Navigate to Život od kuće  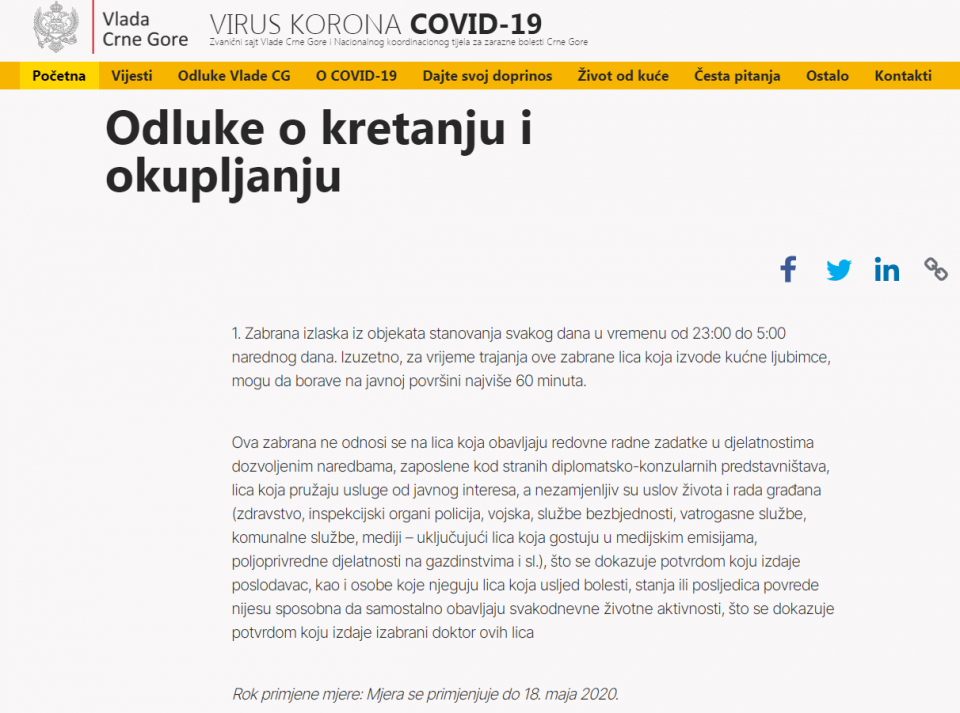[623, 76]
